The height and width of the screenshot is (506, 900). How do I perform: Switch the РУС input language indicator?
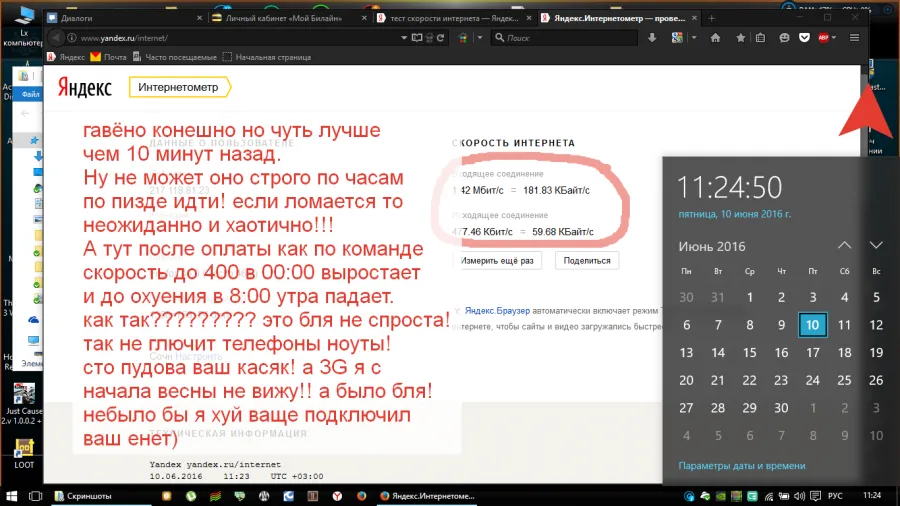(835, 496)
